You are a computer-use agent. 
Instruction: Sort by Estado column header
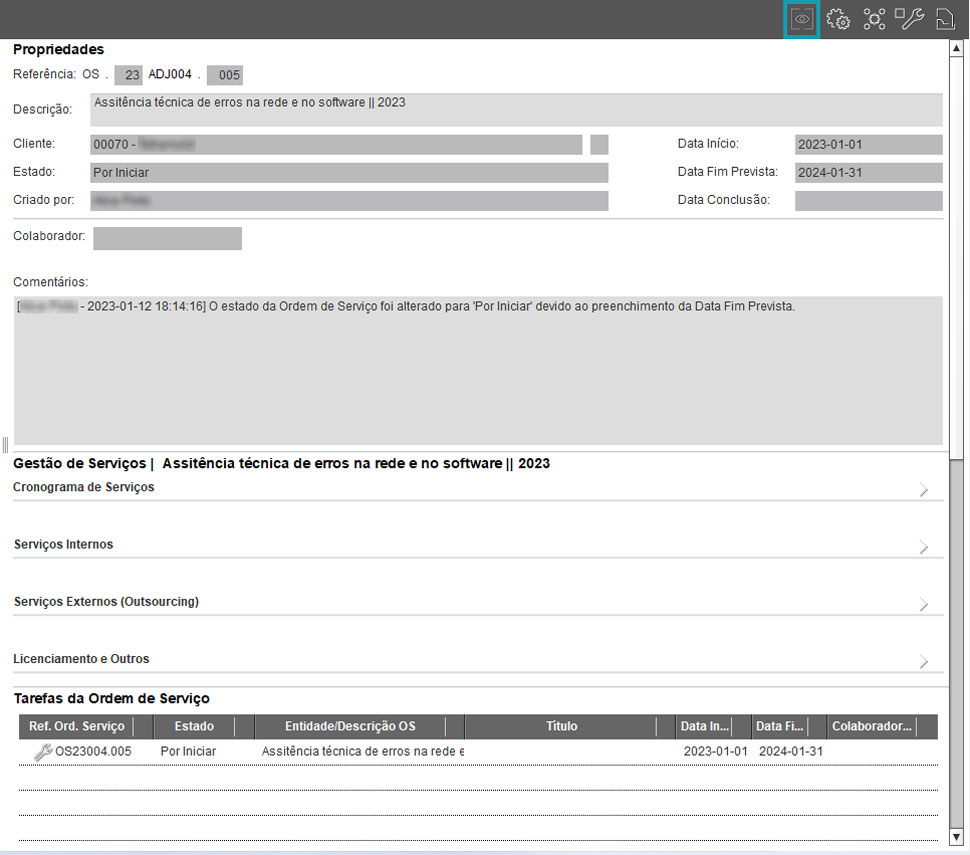[x=193, y=727]
